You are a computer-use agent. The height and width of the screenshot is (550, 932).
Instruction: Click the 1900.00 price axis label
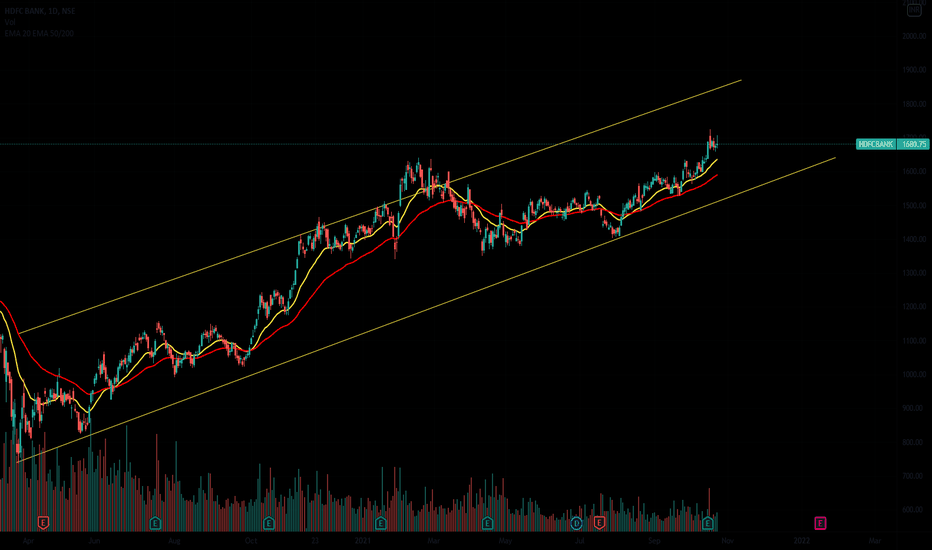914,70
